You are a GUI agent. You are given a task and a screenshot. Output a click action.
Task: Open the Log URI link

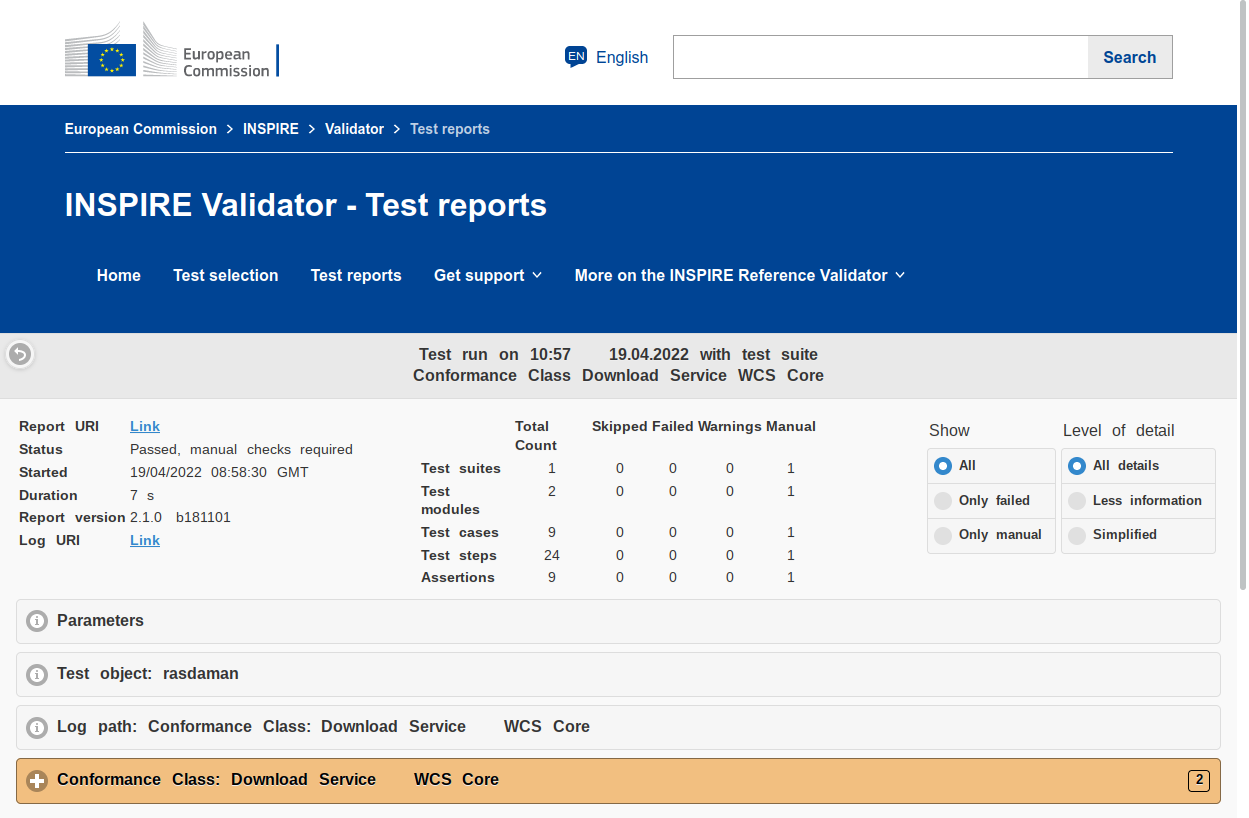pyautogui.click(x=145, y=540)
